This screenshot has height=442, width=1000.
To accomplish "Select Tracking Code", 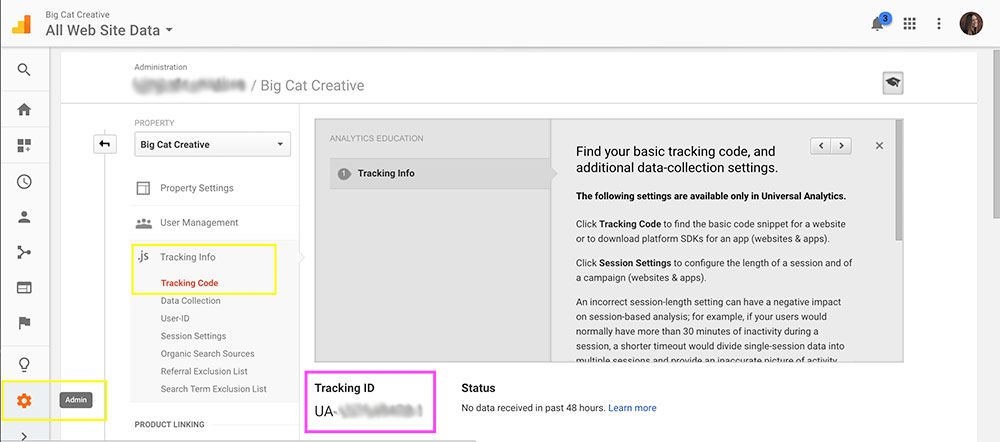I will click(x=189, y=283).
